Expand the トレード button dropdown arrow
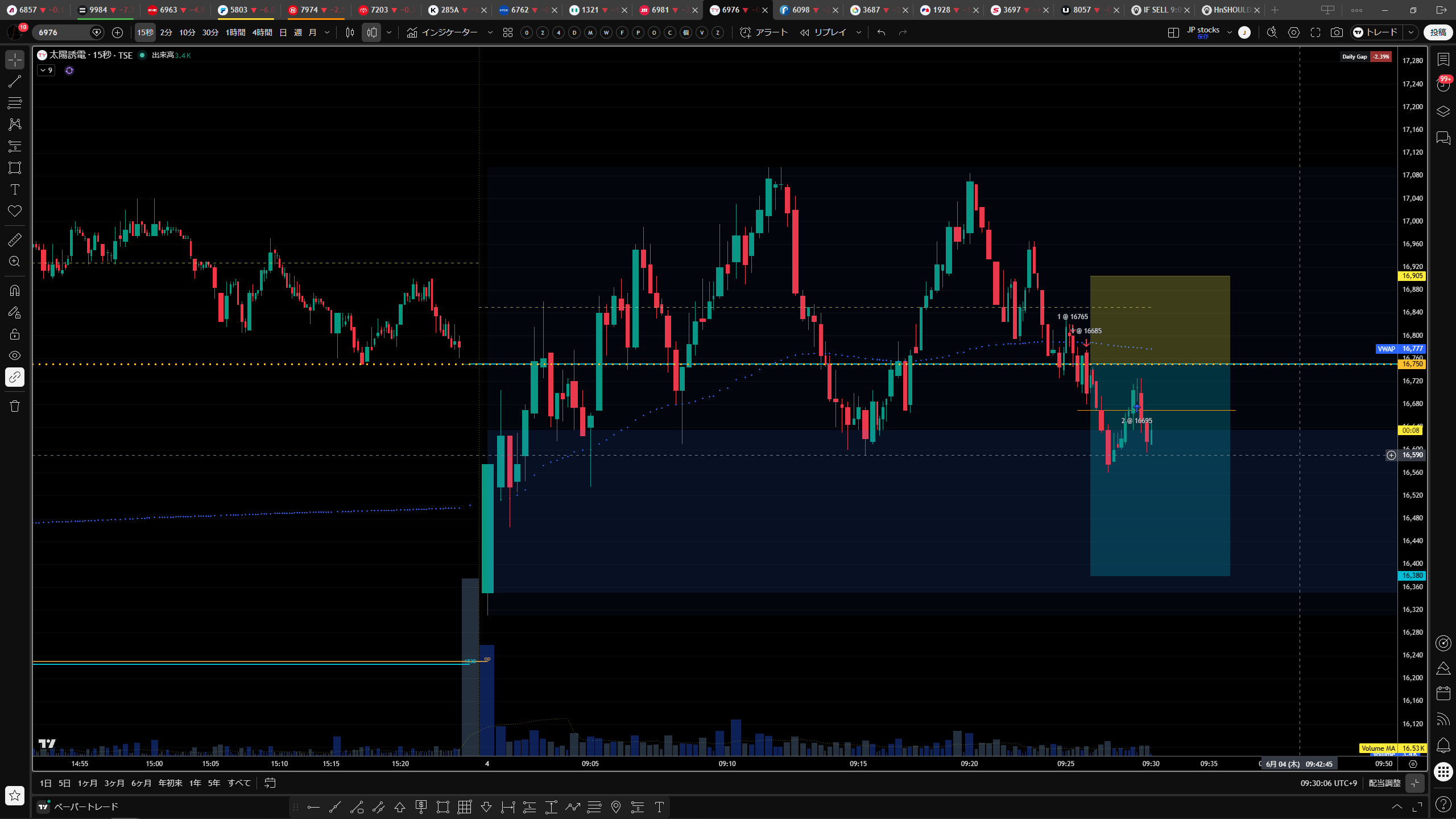1456x819 pixels. pos(1411,32)
